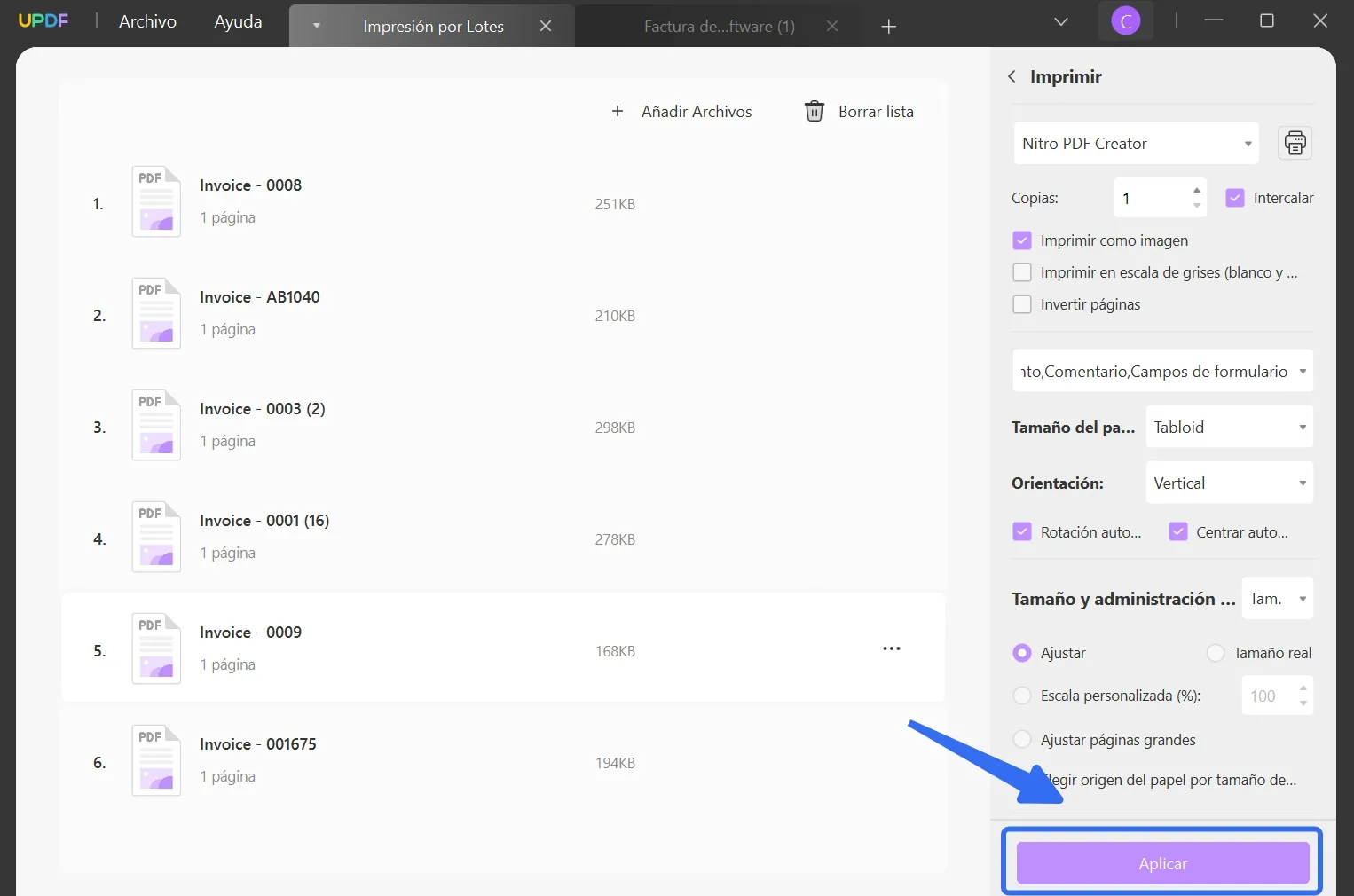Open the Tabloid paper size dropdown

(x=1229, y=427)
